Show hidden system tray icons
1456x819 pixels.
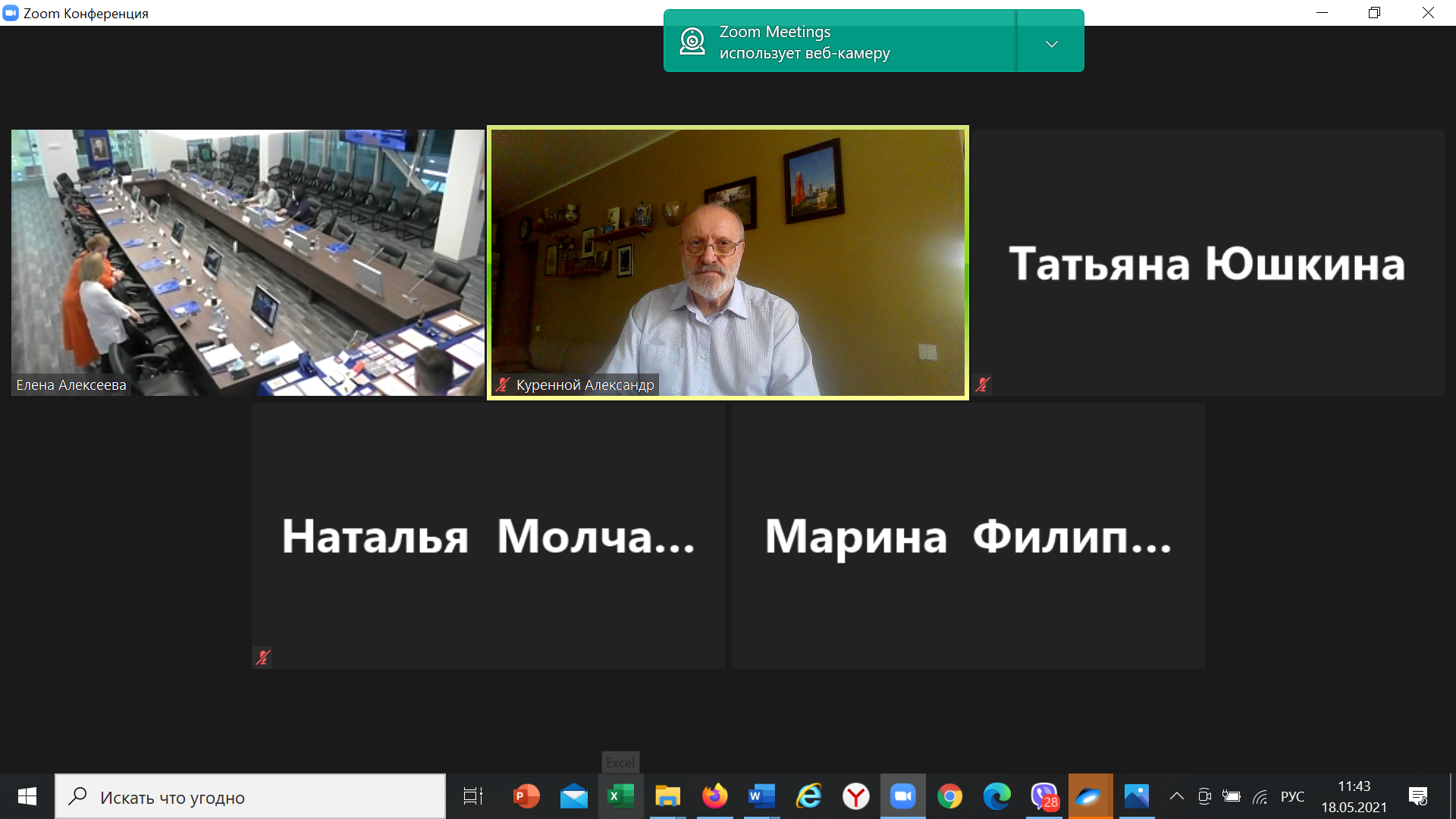(x=1176, y=796)
